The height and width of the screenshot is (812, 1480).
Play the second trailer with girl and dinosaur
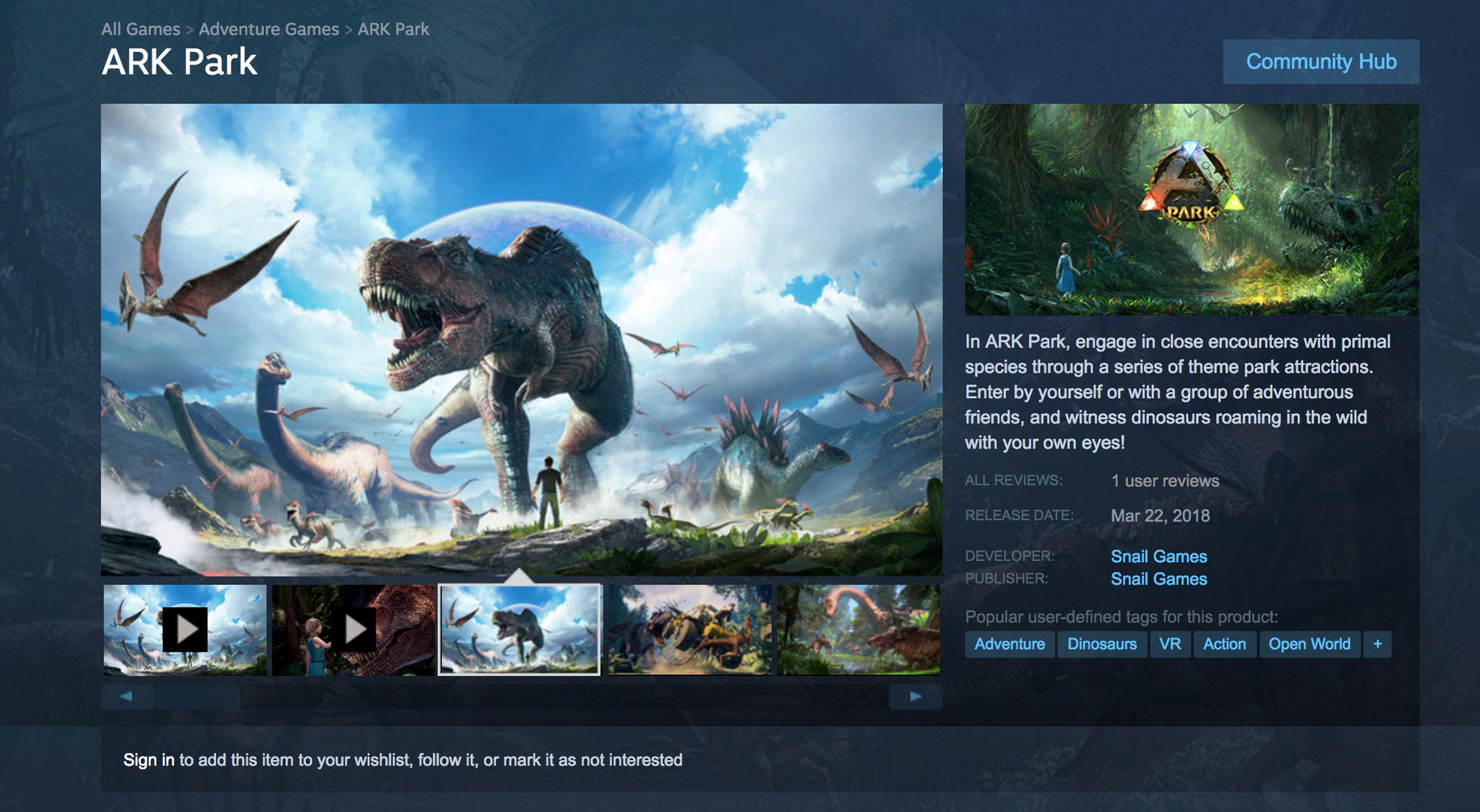pos(353,630)
